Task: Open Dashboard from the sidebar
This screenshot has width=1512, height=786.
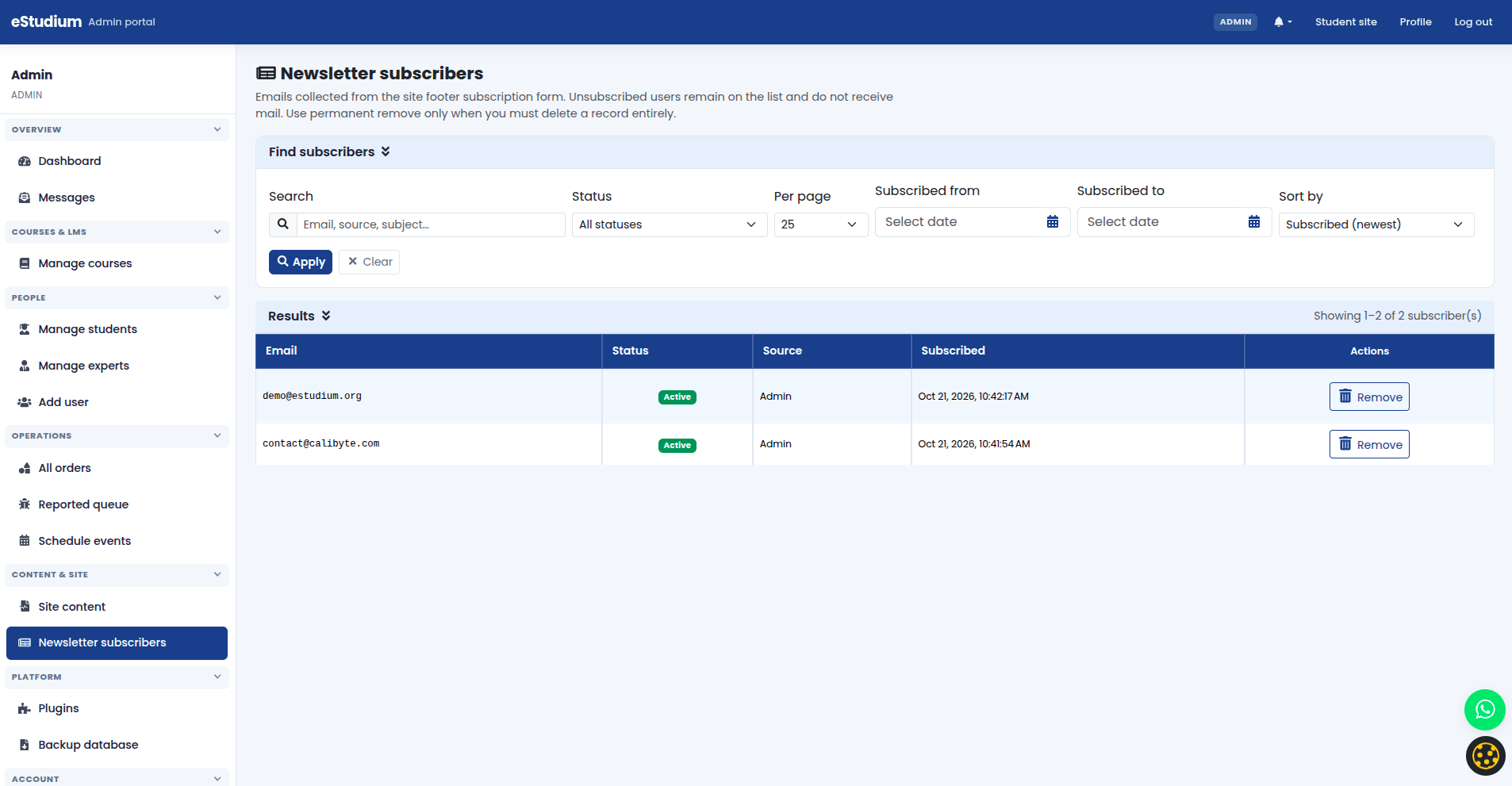Action: coord(117,161)
